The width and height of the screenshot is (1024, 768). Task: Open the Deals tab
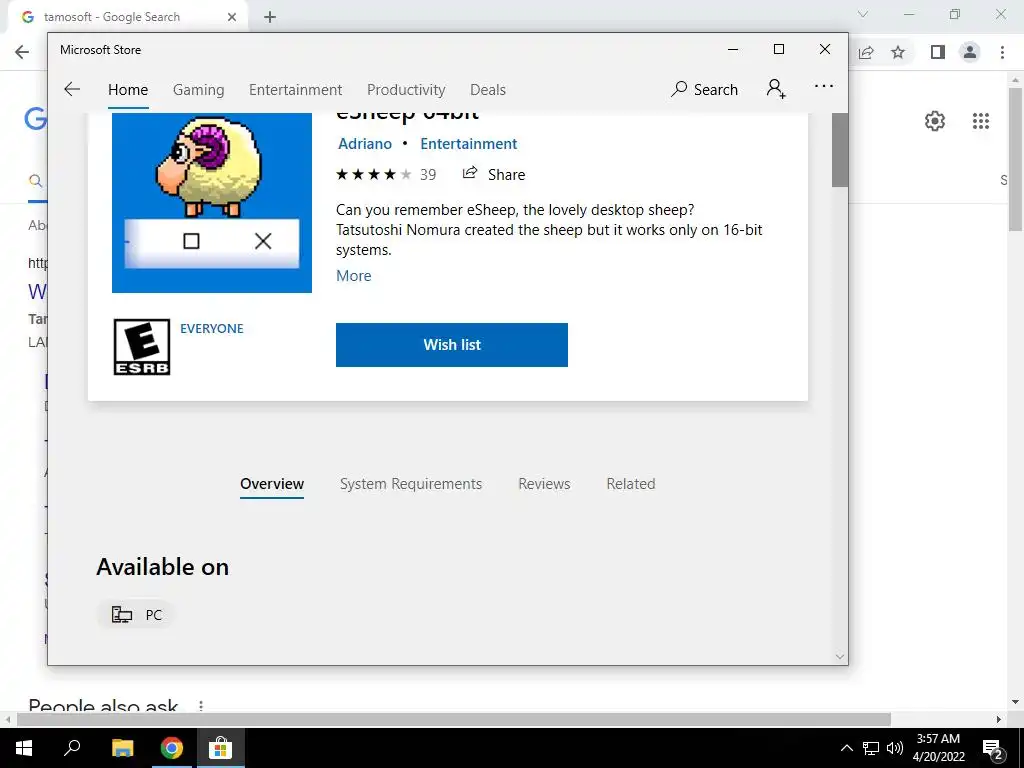(x=488, y=89)
